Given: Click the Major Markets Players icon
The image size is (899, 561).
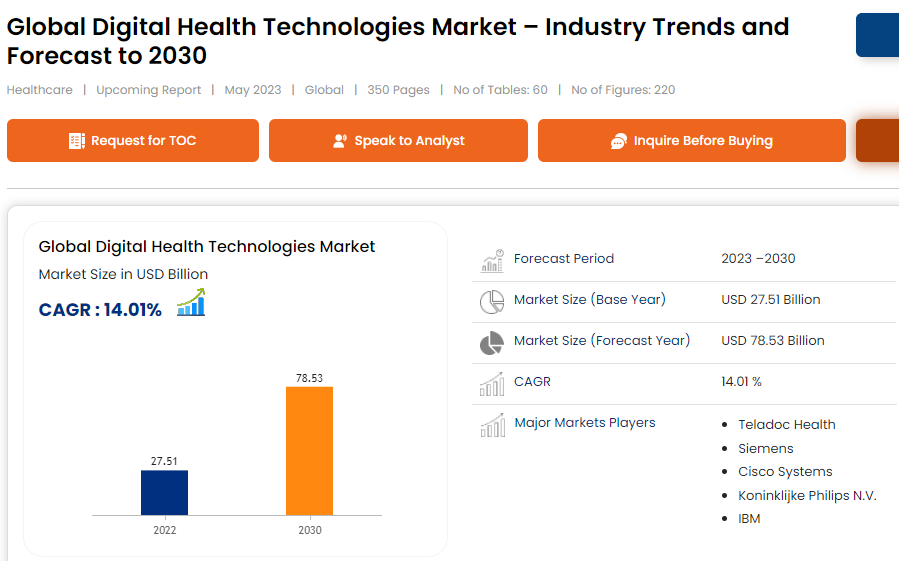Looking at the screenshot, I should tap(492, 426).
